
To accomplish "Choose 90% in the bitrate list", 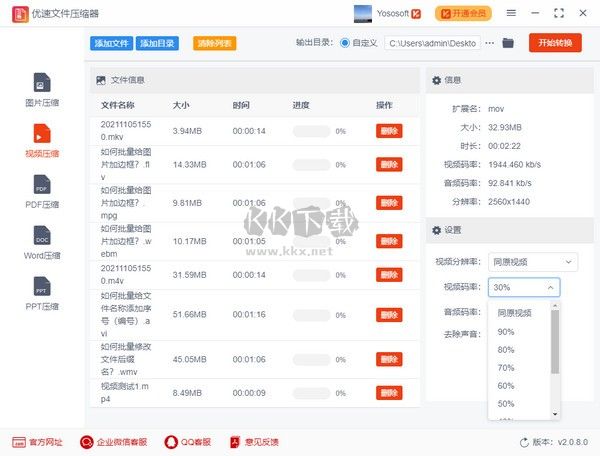I will click(x=506, y=332).
